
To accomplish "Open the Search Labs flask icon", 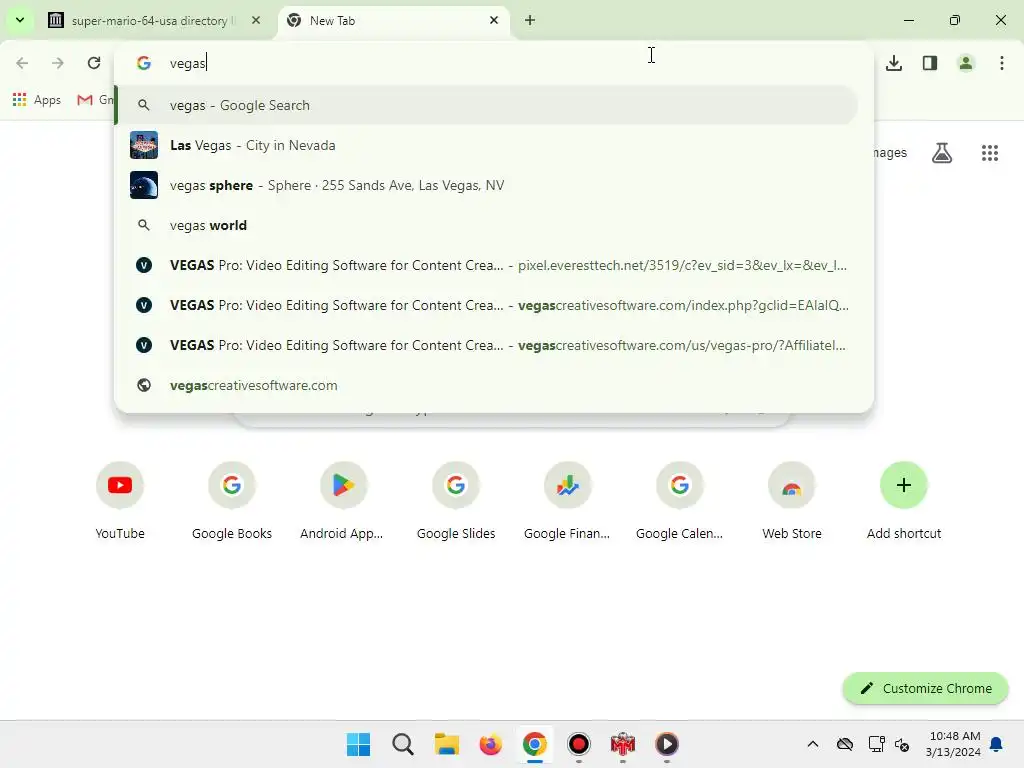I will tap(942, 153).
